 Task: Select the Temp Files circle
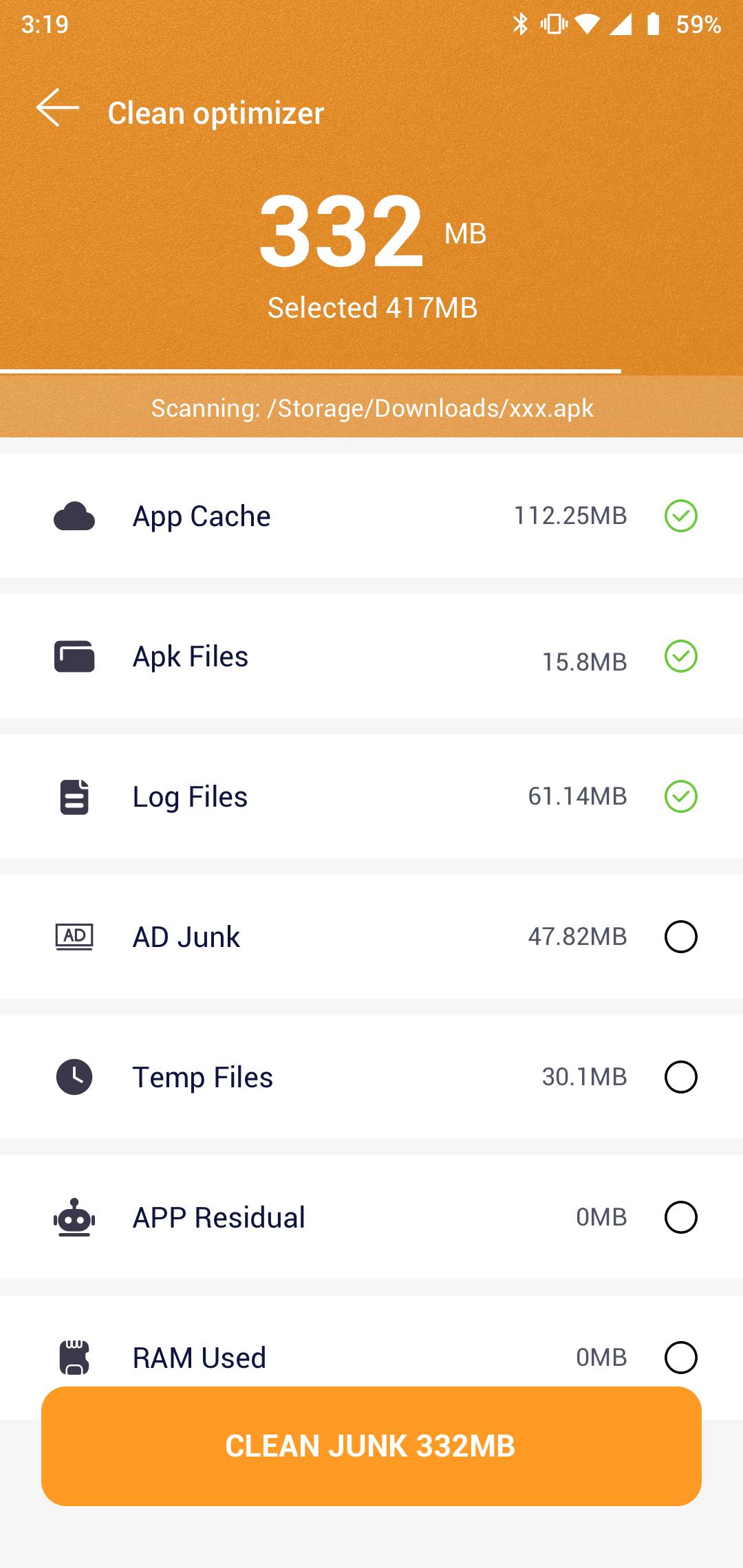[x=681, y=1077]
